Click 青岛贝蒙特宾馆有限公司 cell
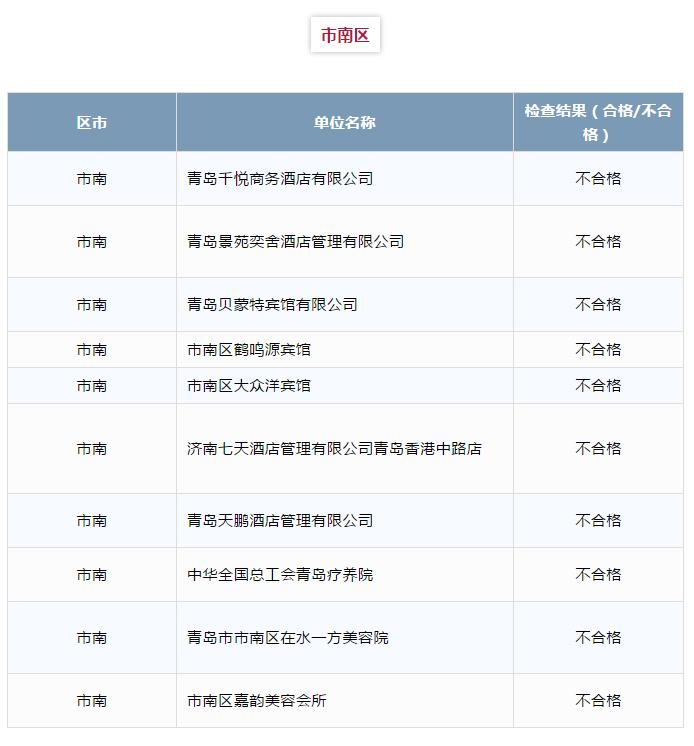Image resolution: width=694 pixels, height=746 pixels. pos(345,304)
